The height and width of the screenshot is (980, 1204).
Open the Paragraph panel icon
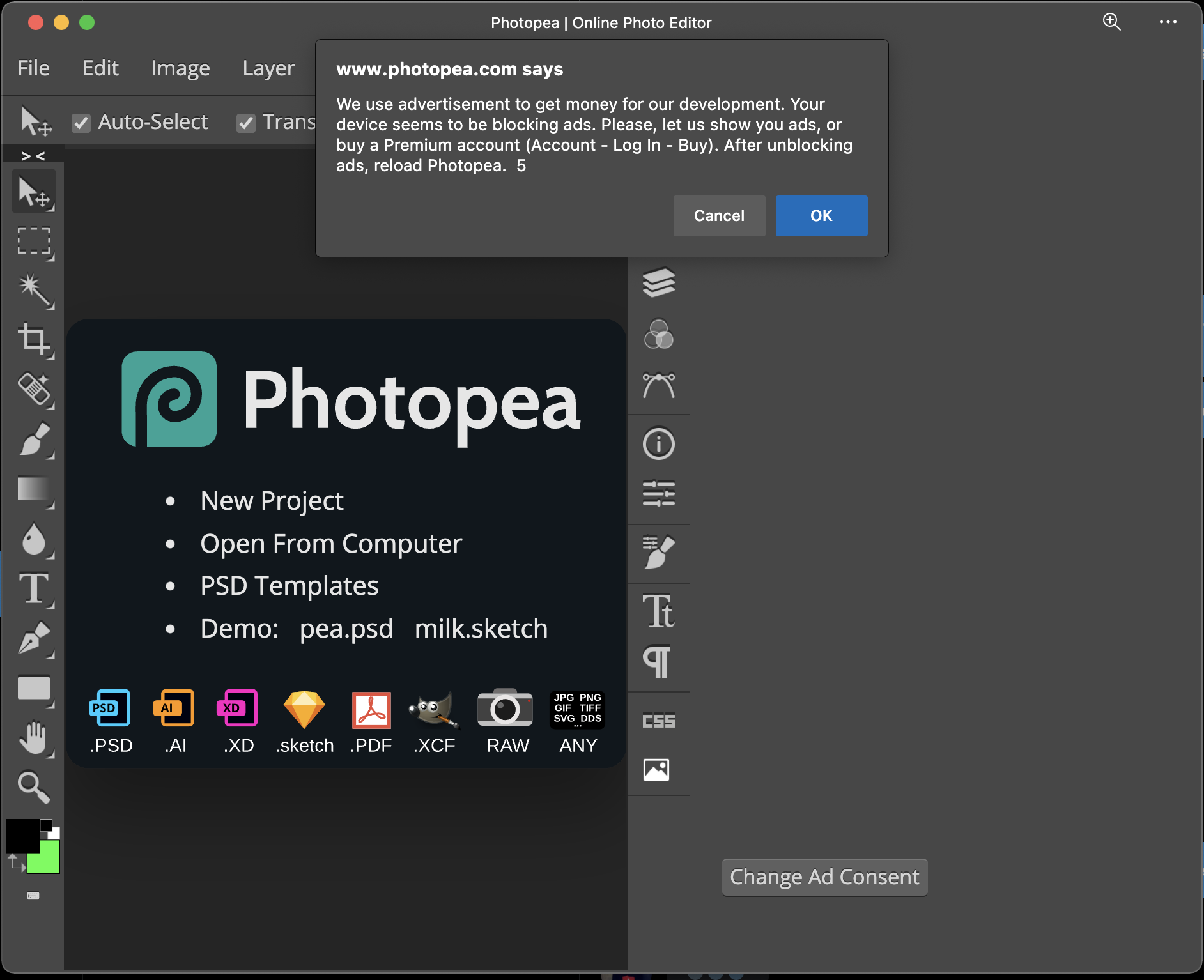click(658, 662)
